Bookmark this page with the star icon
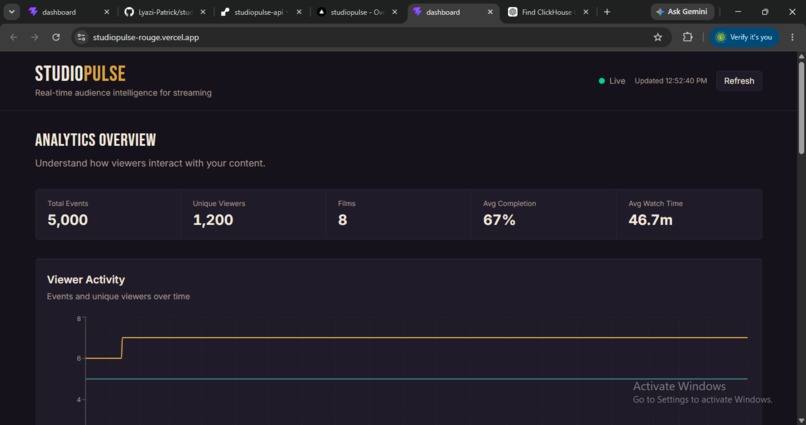This screenshot has width=806, height=425. pyautogui.click(x=657, y=37)
